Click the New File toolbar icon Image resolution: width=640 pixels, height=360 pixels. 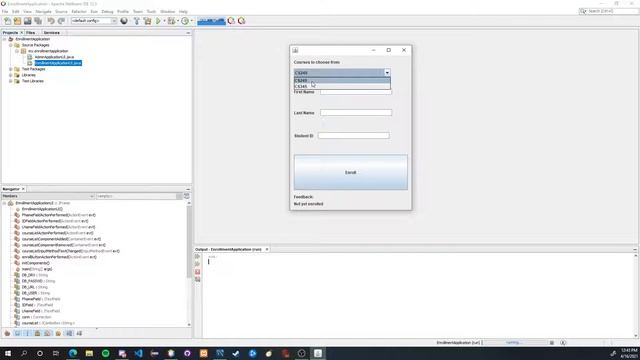click(x=7, y=21)
